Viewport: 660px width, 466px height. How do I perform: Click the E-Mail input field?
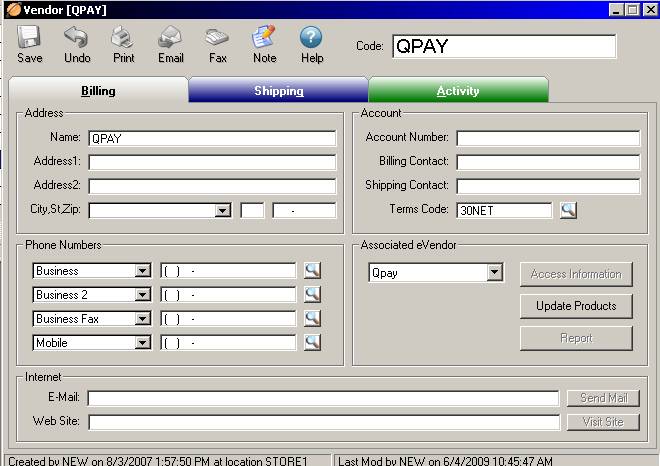point(324,398)
